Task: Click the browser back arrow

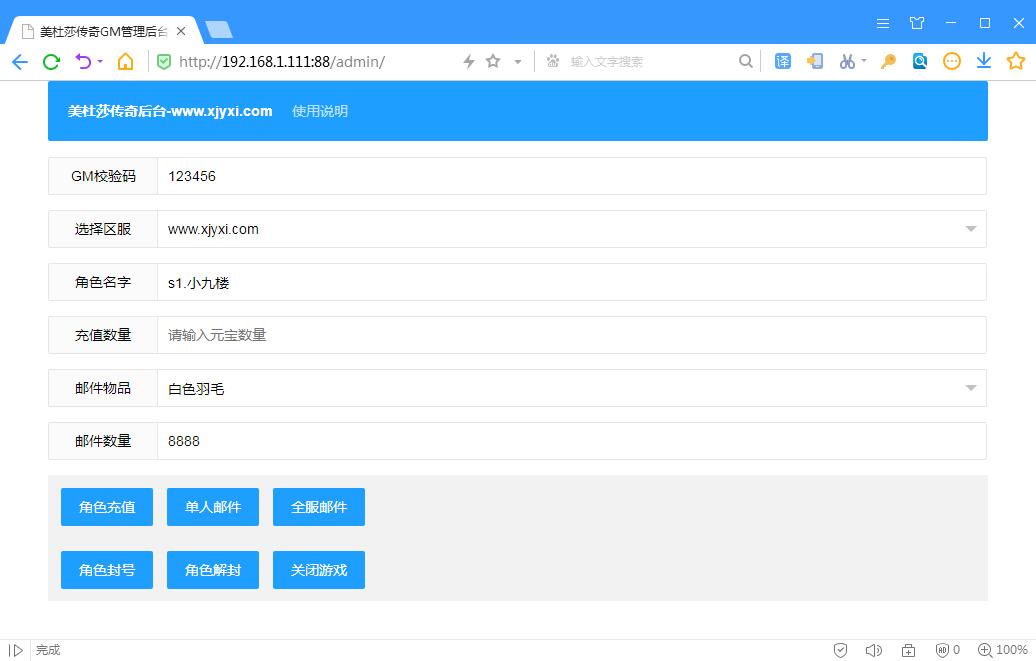Action: pyautogui.click(x=20, y=62)
